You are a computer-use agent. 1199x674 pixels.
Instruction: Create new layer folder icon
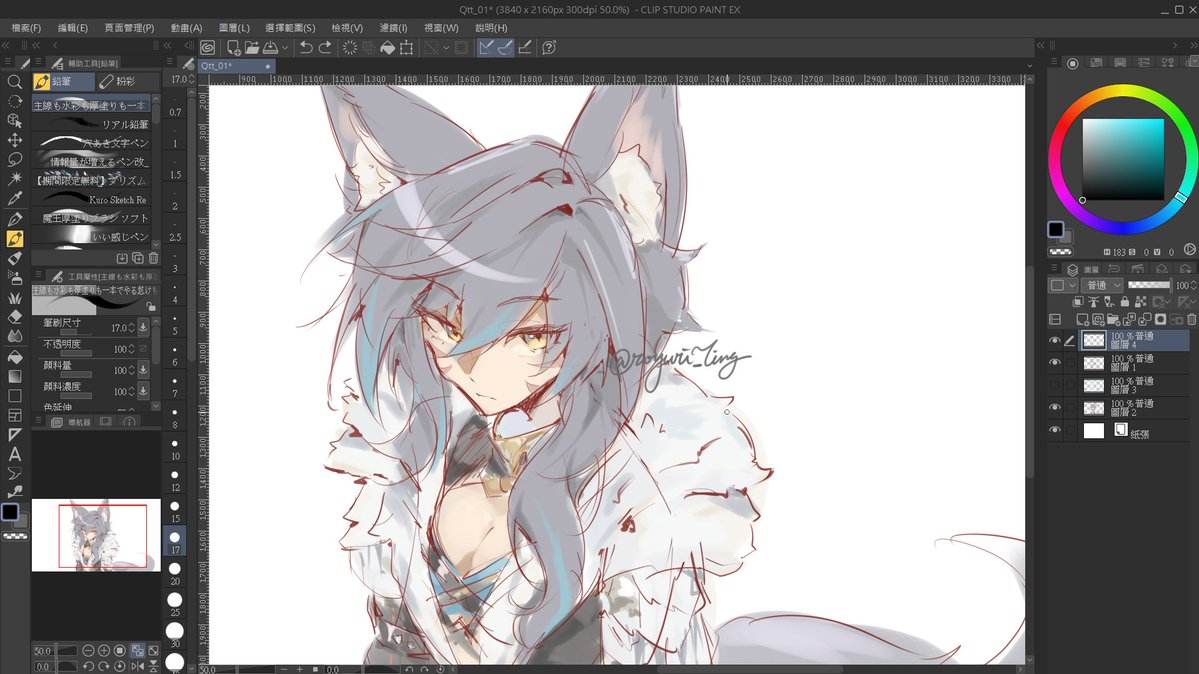click(x=1113, y=319)
